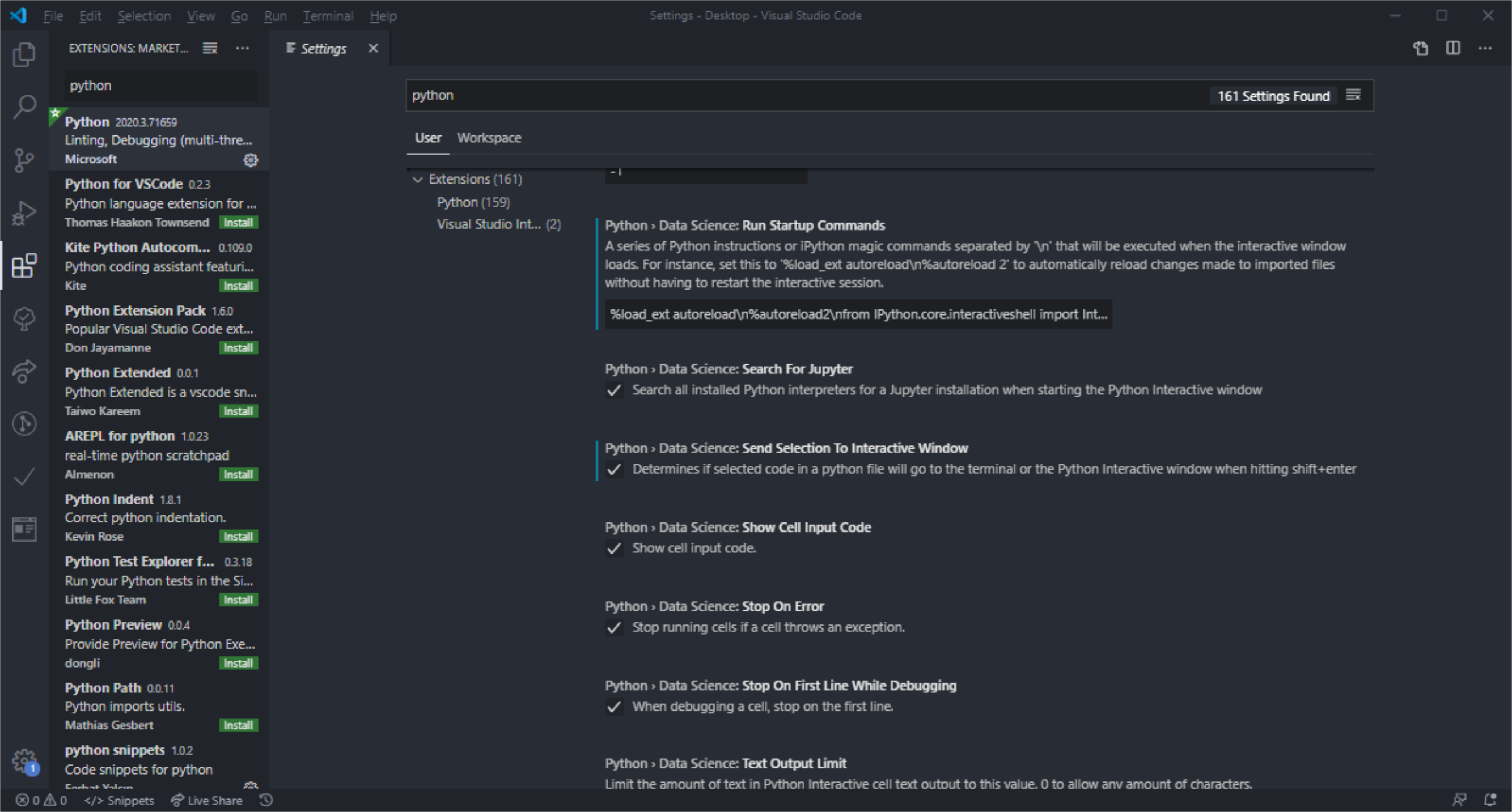The width and height of the screenshot is (1512, 812).
Task: Open the Go menu
Action: pos(239,16)
